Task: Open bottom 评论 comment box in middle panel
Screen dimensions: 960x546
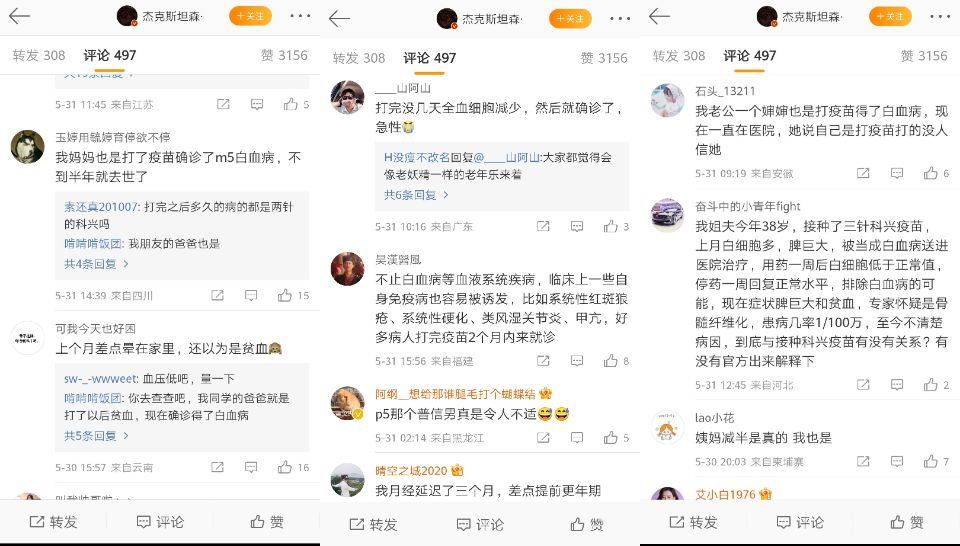Action: 481,524
